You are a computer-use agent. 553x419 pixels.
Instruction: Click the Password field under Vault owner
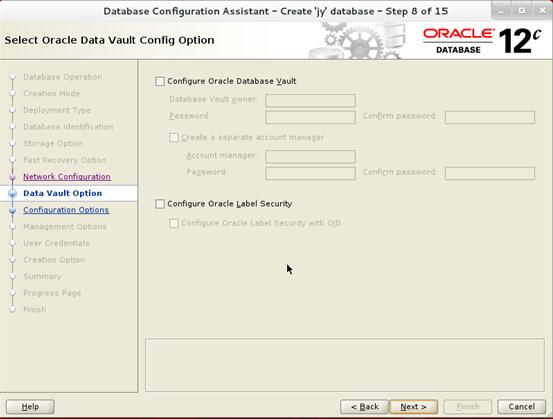coord(310,117)
